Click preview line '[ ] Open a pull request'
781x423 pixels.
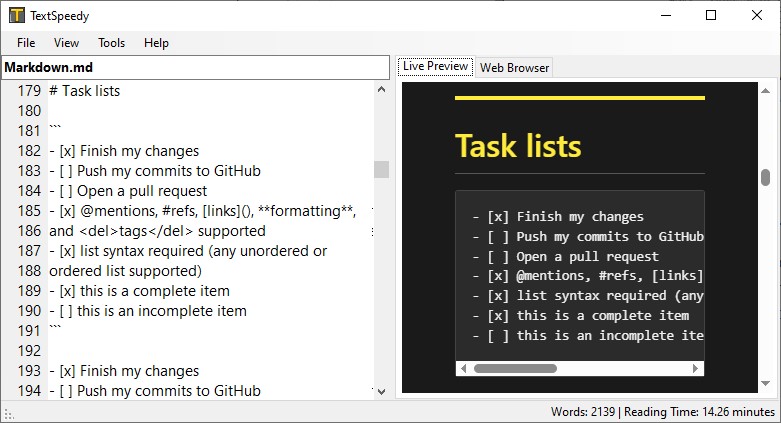point(565,257)
